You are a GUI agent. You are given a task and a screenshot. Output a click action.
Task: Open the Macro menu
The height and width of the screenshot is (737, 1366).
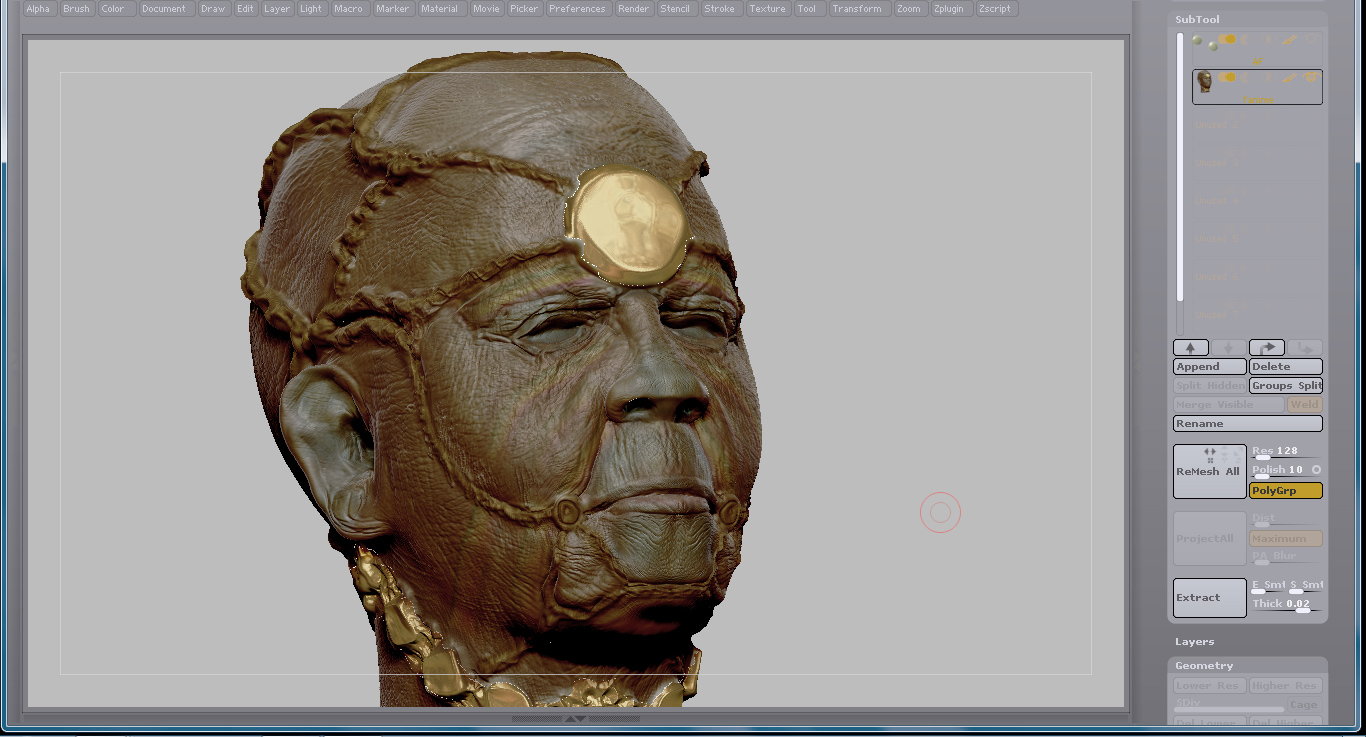pos(349,9)
